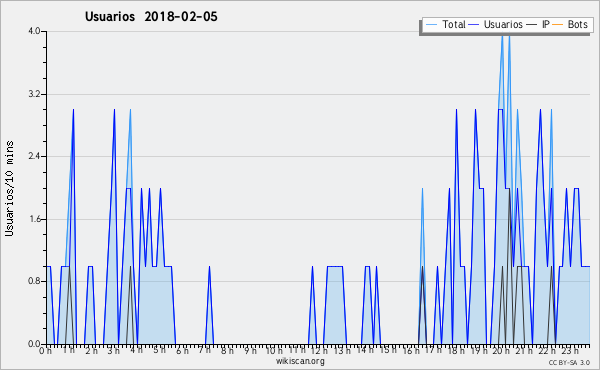Viewport: 600px width, 370px height.
Task: Click the 'Usuarios' legend label
Action: [503, 24]
